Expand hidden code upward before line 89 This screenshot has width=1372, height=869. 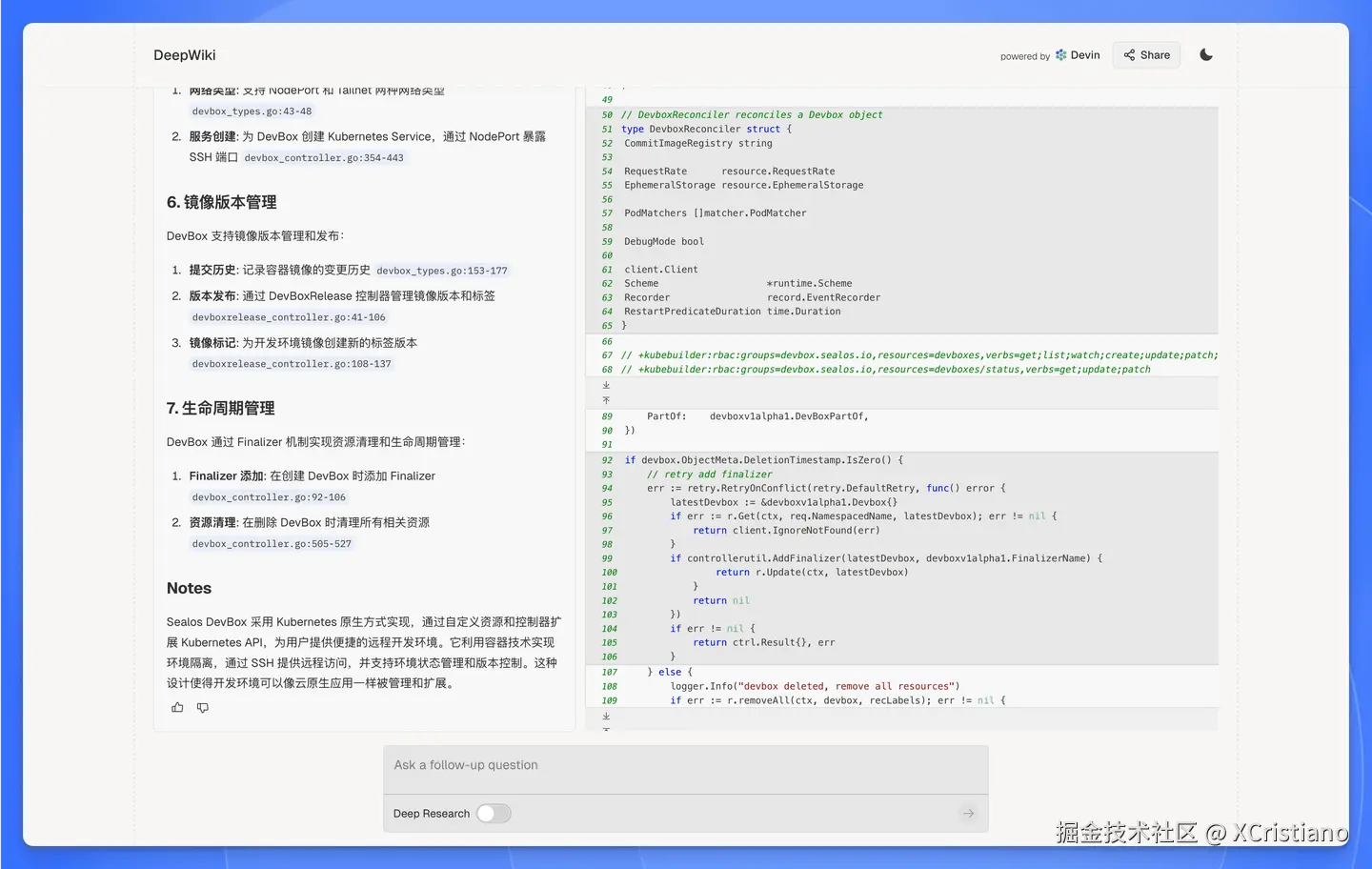(606, 400)
